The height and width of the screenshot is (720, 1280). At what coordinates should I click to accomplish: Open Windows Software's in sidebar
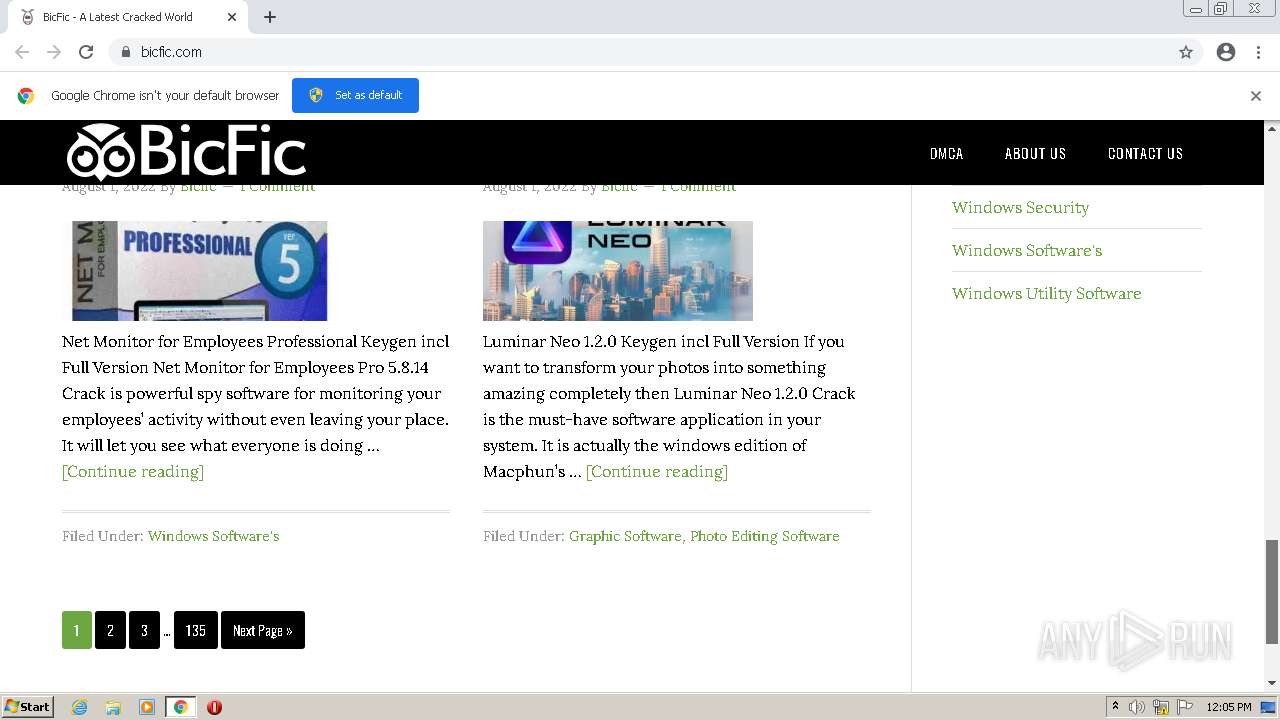pos(1027,250)
